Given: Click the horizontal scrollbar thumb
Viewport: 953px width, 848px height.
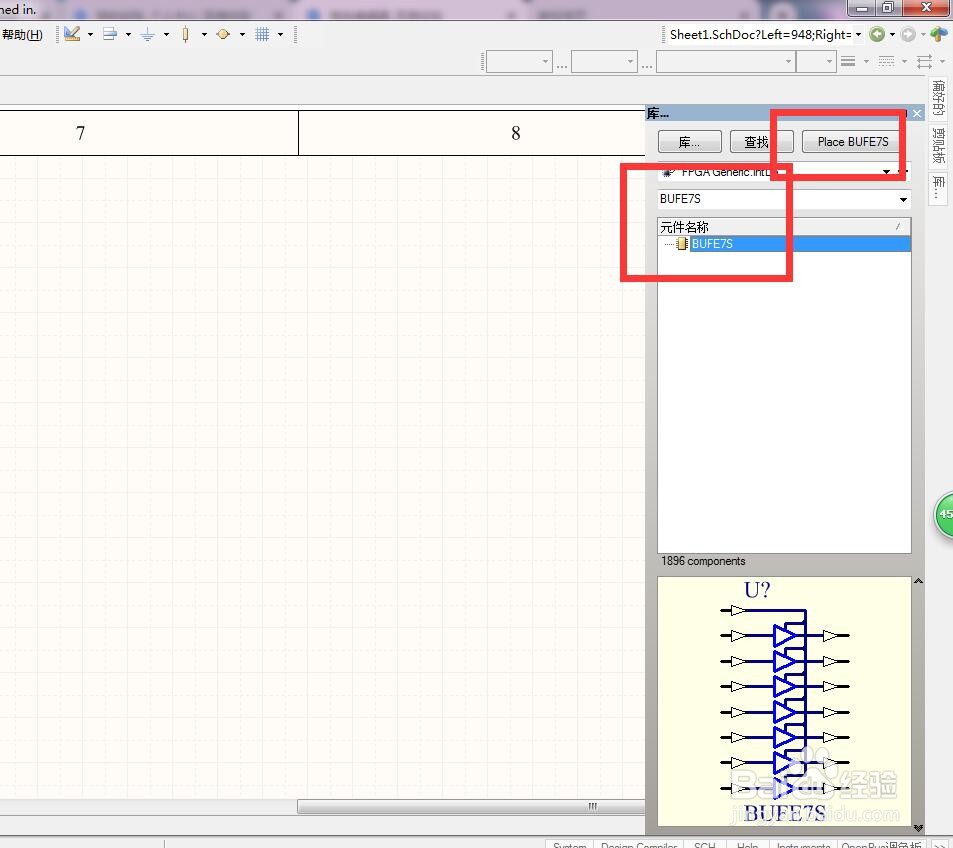Looking at the screenshot, I should 471,806.
